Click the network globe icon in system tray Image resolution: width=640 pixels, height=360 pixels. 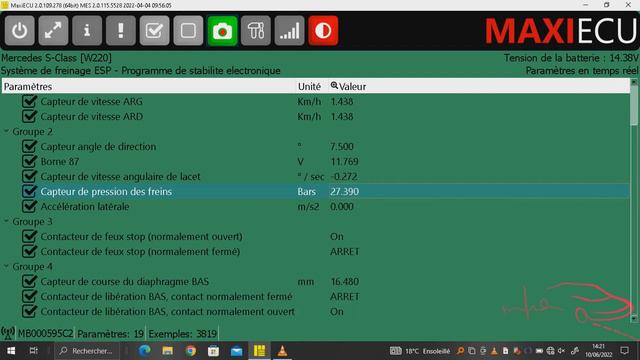pyautogui.click(x=550, y=351)
